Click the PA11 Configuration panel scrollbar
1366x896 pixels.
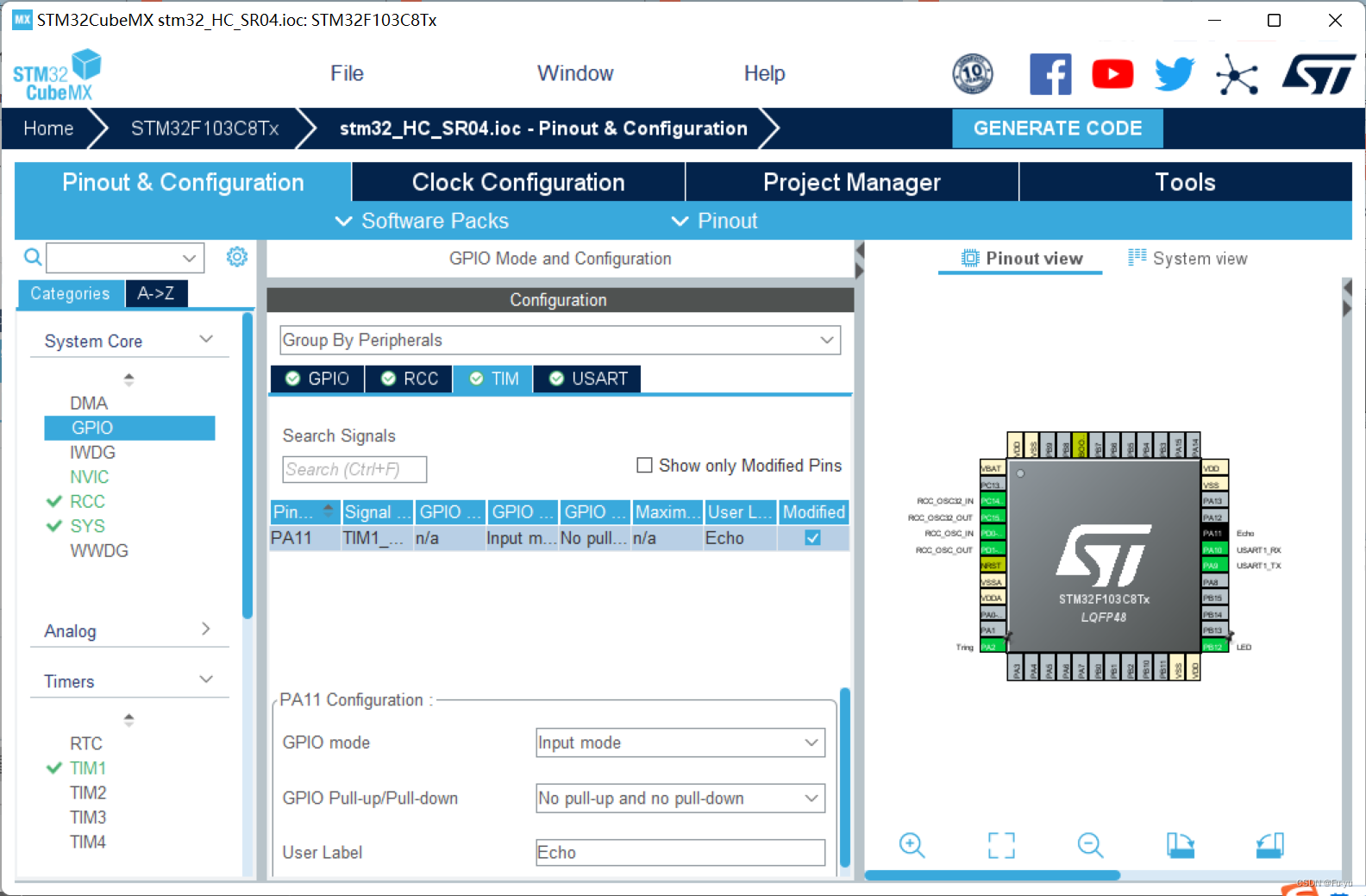point(844,776)
